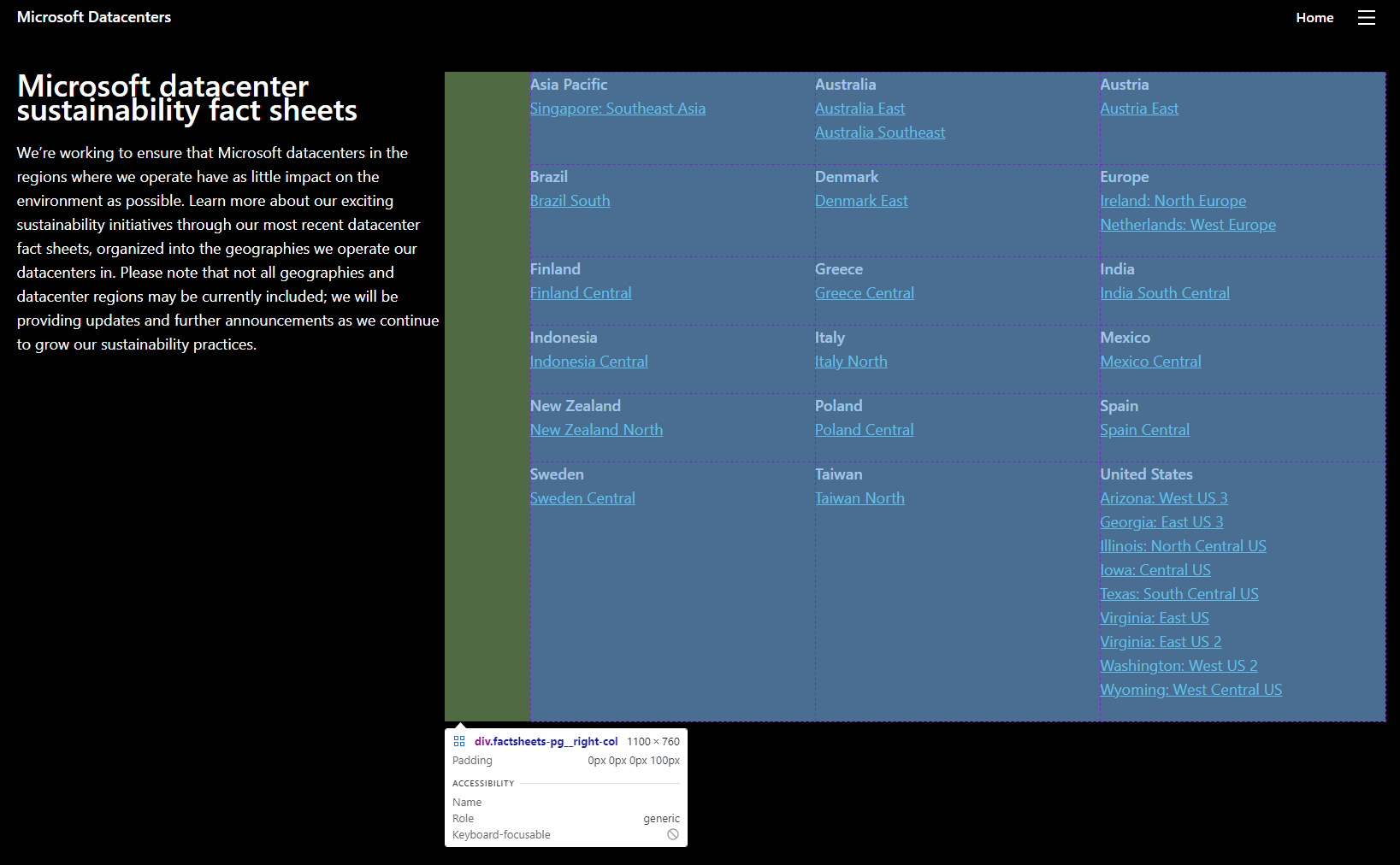Click the Greece heading text

[x=839, y=269]
